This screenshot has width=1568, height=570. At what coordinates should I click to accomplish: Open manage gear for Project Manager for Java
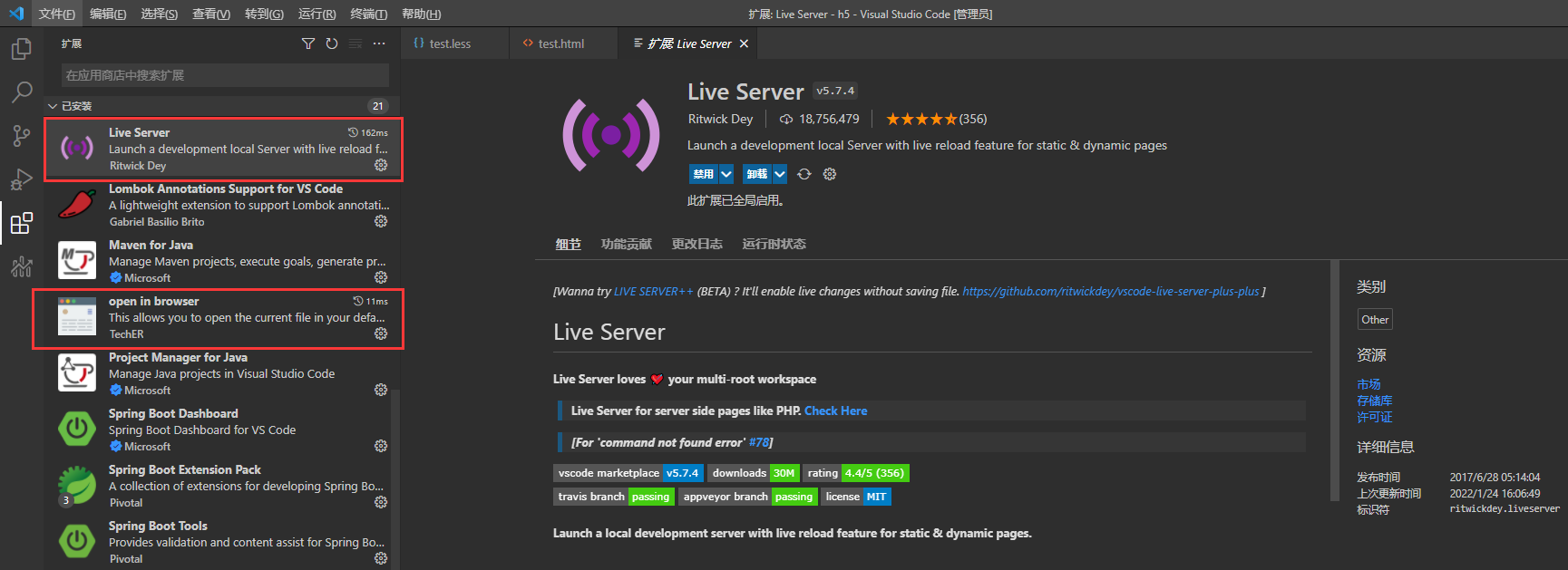tap(381, 390)
